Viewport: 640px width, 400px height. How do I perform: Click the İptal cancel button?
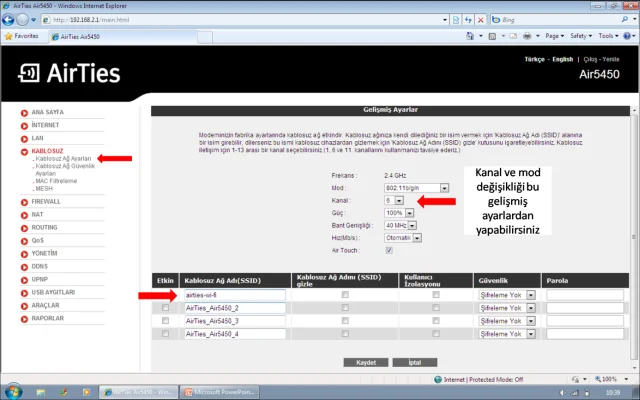[x=415, y=362]
